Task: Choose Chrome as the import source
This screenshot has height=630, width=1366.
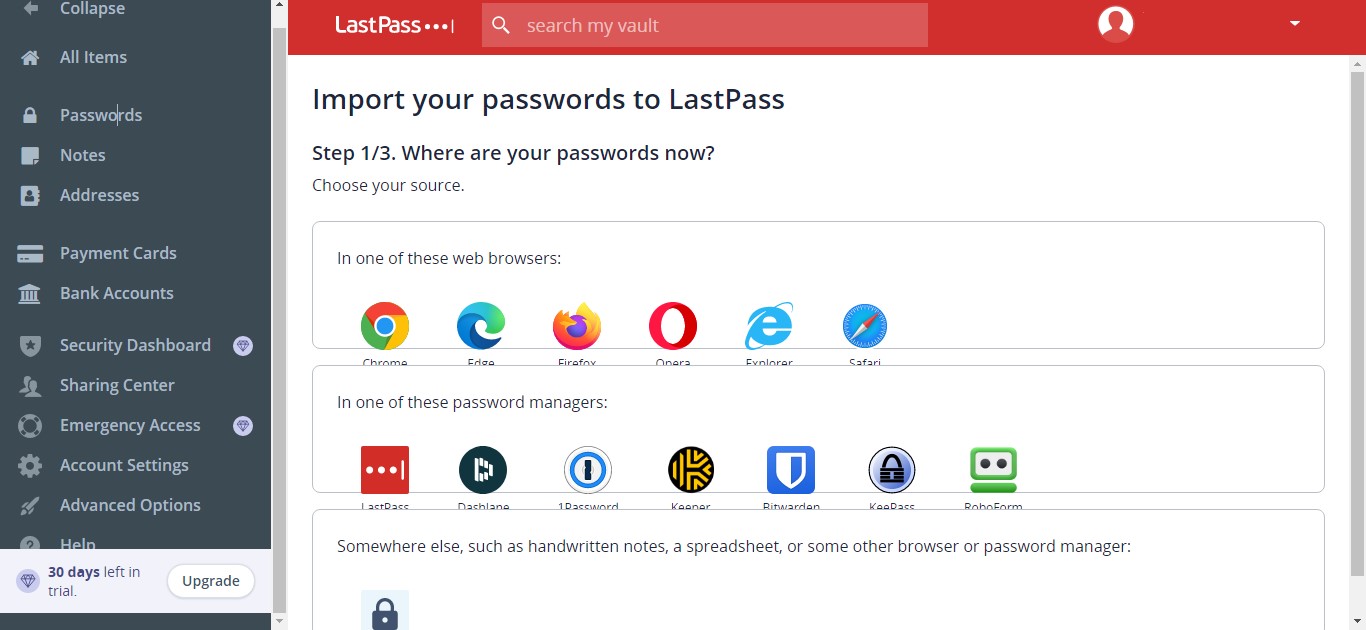Action: point(385,326)
